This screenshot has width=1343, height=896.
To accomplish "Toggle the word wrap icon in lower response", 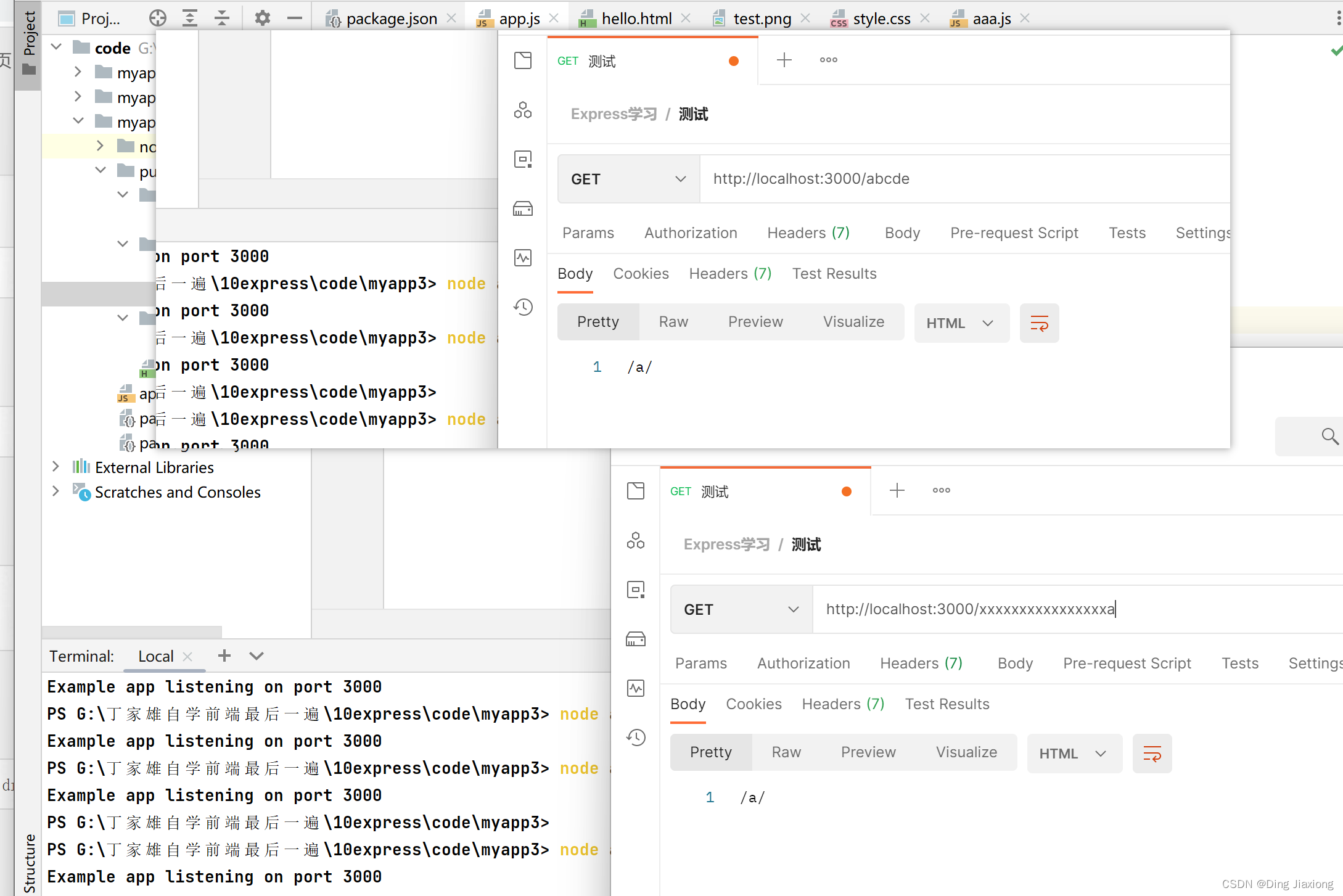I will tap(1152, 754).
